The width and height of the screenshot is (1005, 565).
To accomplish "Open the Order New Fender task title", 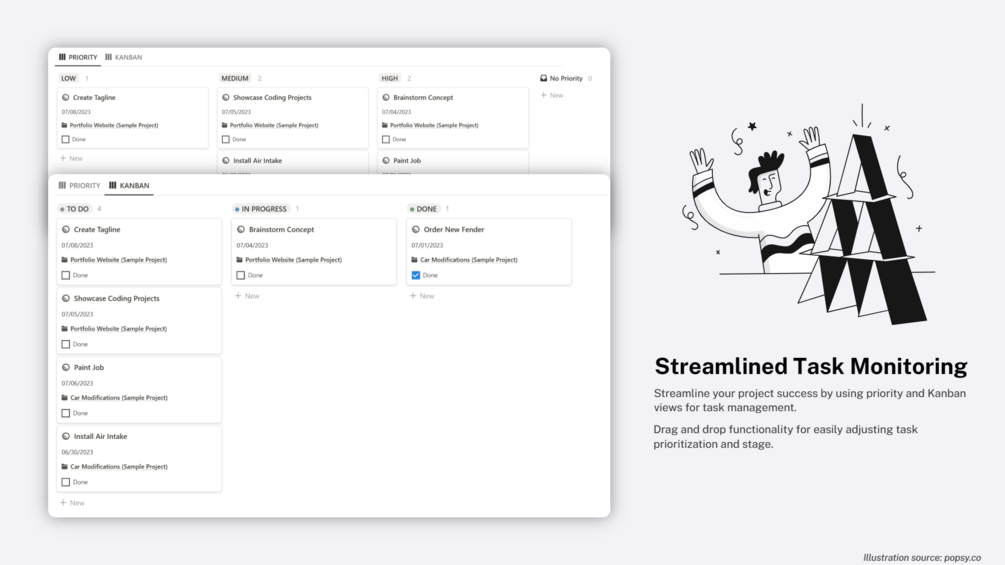I will 454,229.
